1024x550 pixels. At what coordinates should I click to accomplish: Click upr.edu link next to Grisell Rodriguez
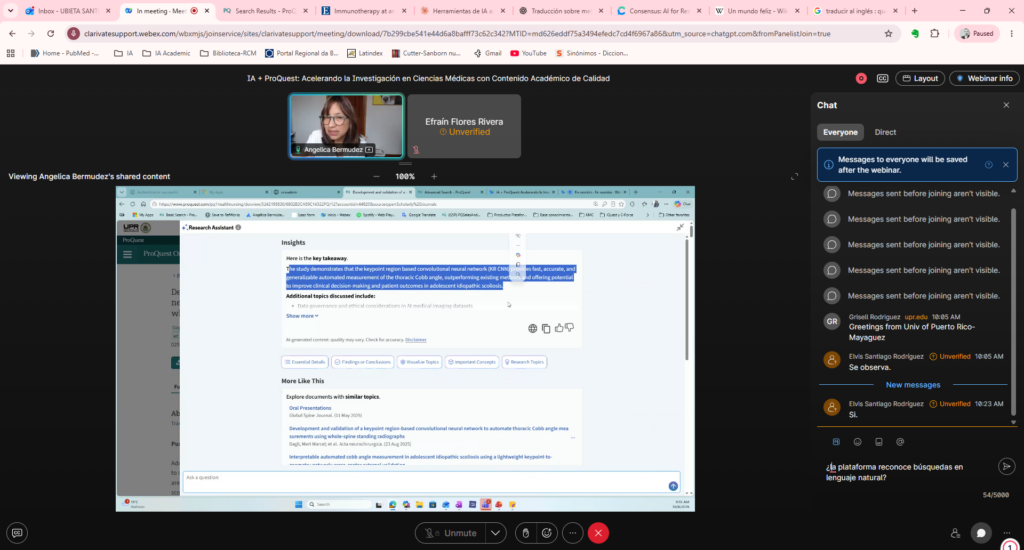[x=916, y=317]
